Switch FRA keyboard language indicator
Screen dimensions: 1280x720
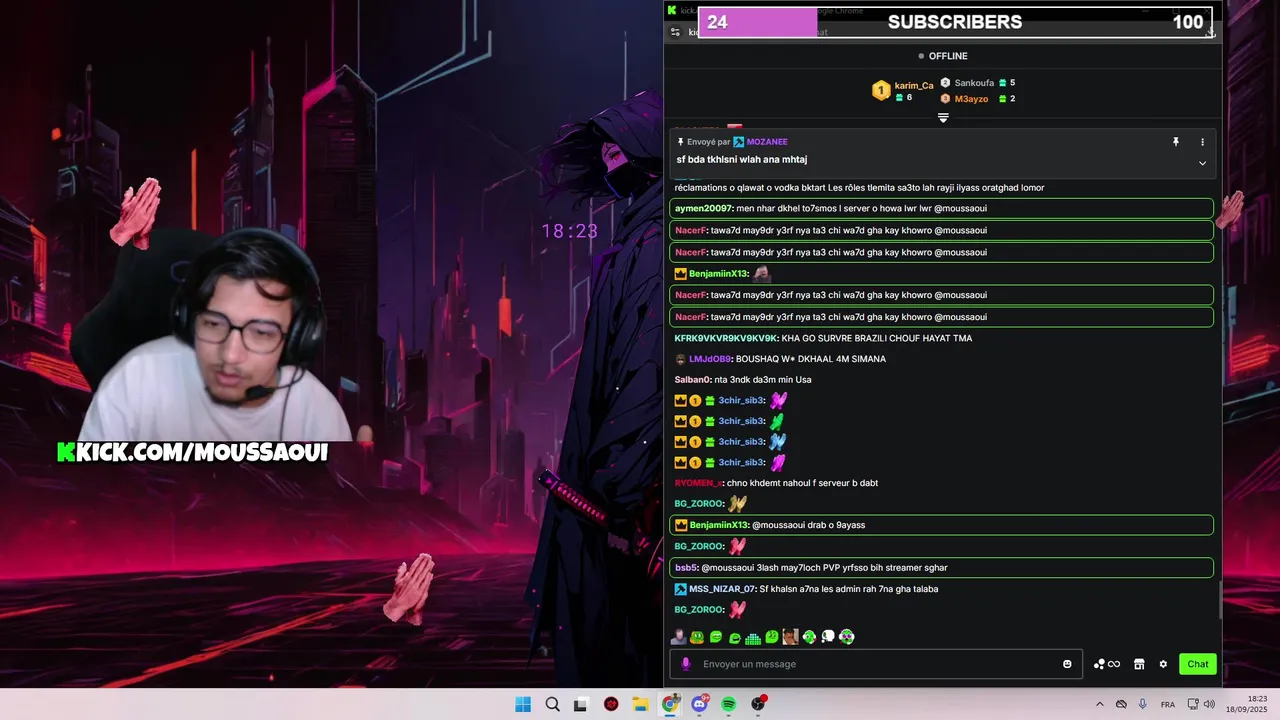pos(1168,704)
